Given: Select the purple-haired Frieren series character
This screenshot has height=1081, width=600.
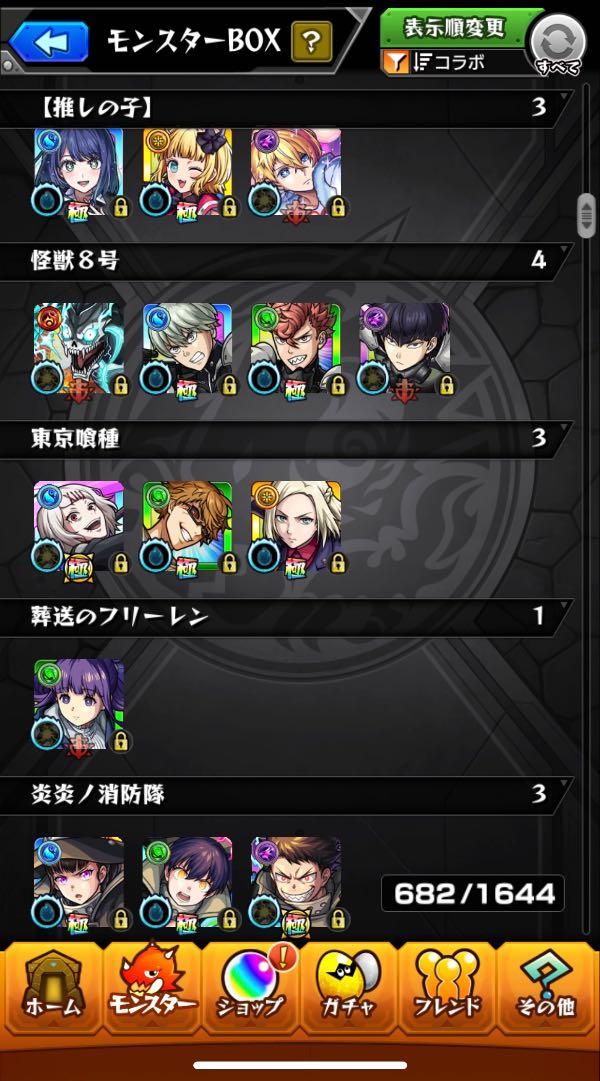Looking at the screenshot, I should coord(79,705).
